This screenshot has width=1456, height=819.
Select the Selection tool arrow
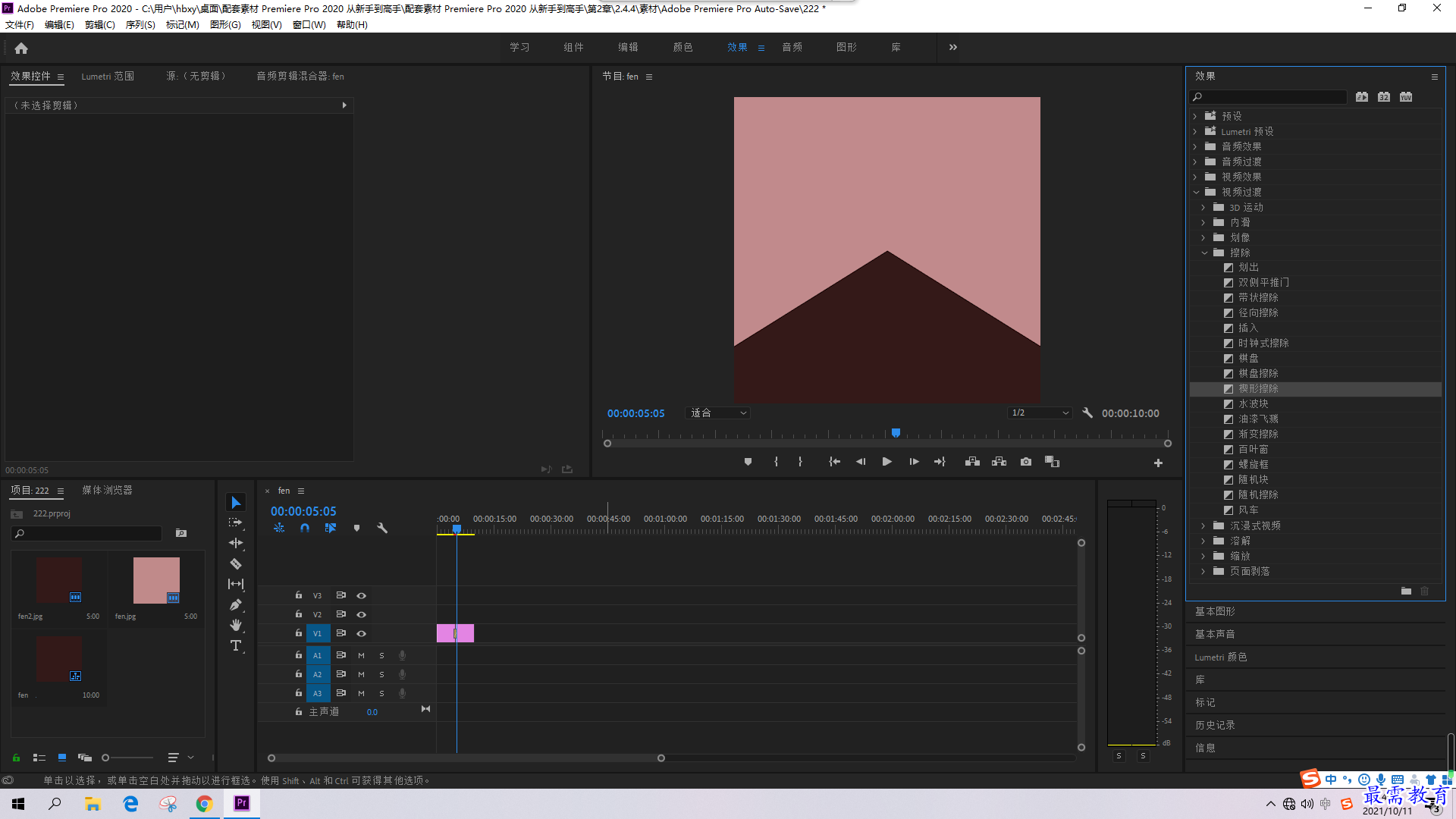click(x=236, y=503)
